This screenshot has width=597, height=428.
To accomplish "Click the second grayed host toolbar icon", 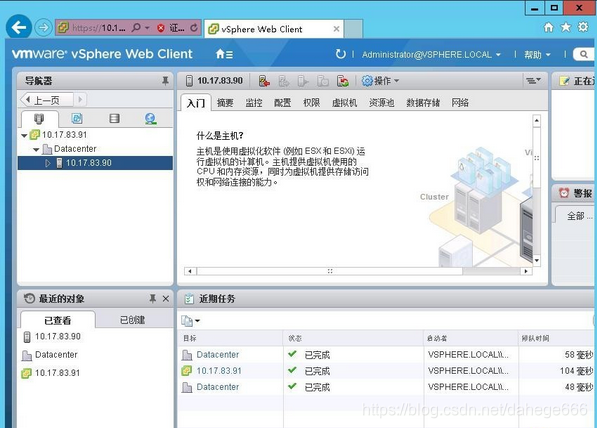I will tap(284, 81).
